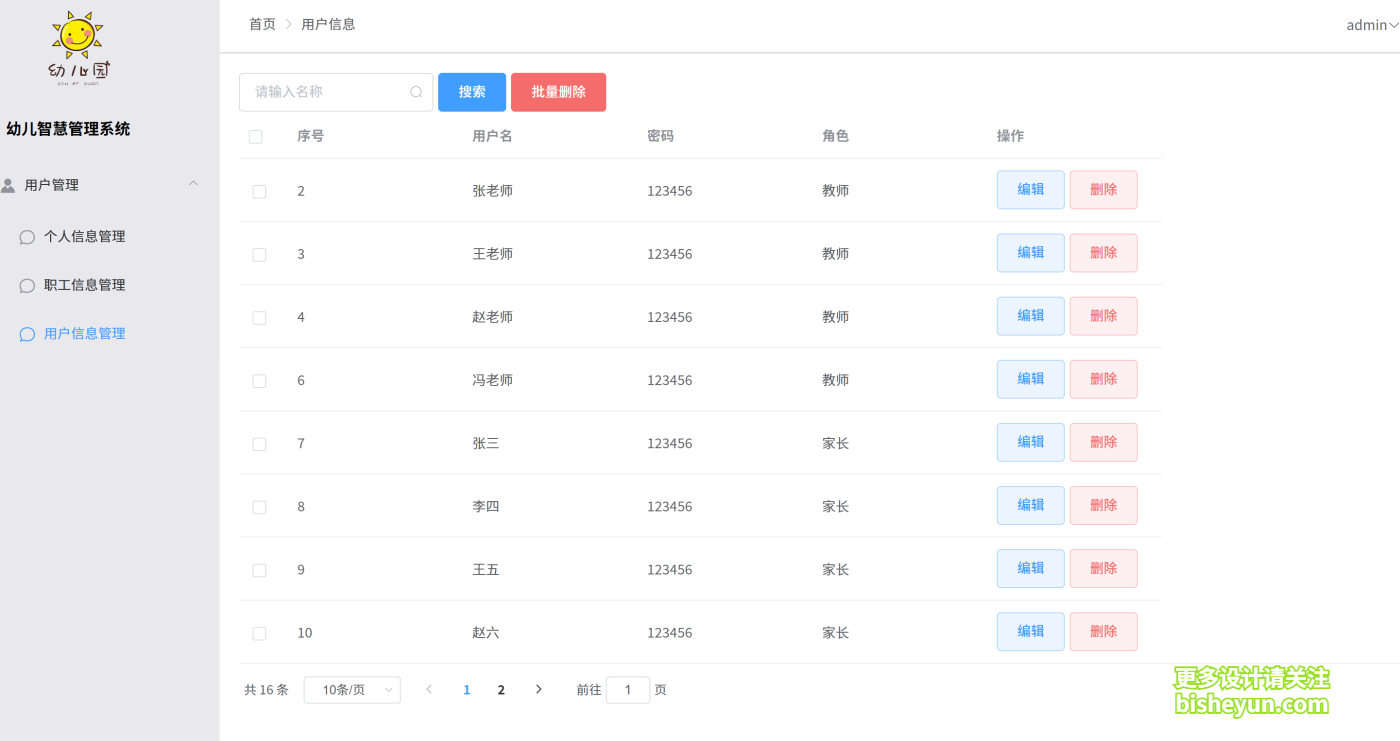Collapse the 用户管理 menu chevron
This screenshot has height=741, width=1400.
[x=194, y=183]
